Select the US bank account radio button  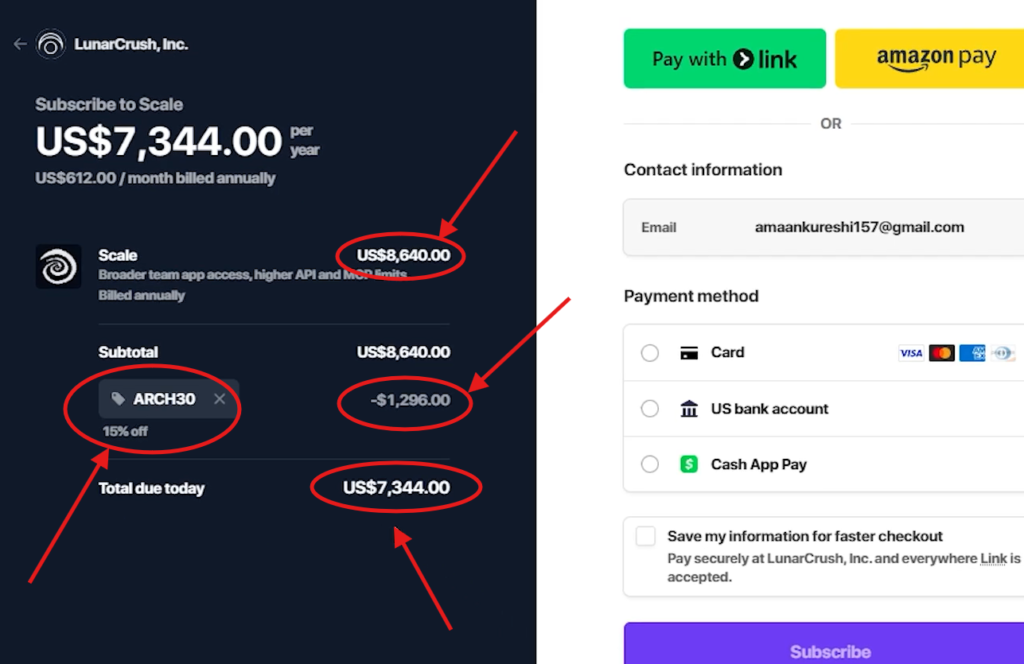coord(649,408)
